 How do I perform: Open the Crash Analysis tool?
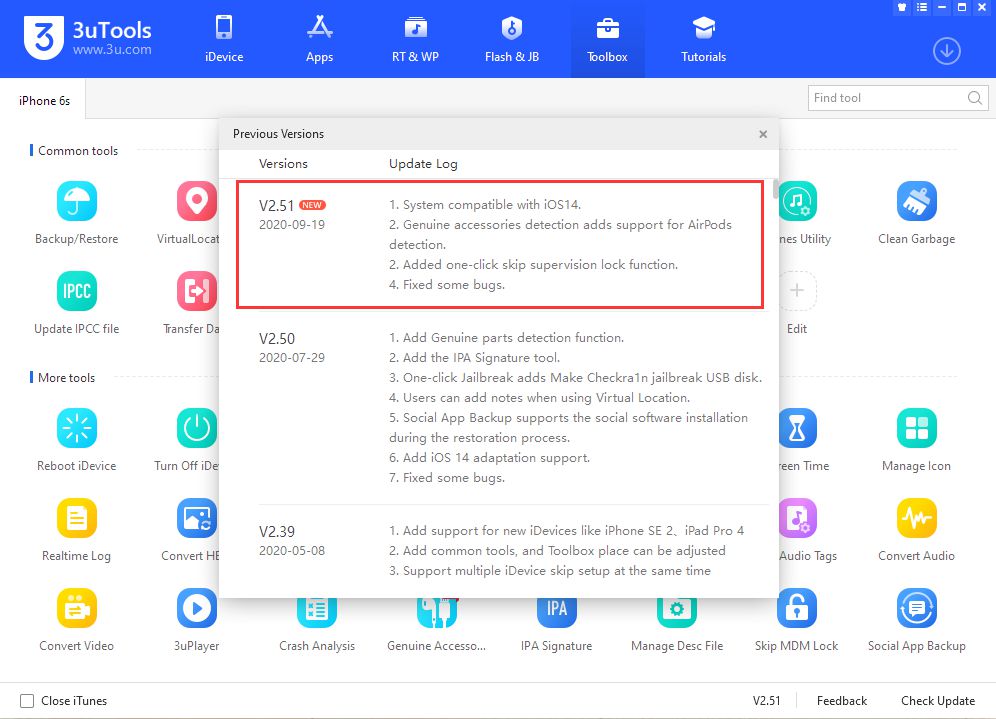pos(316,613)
